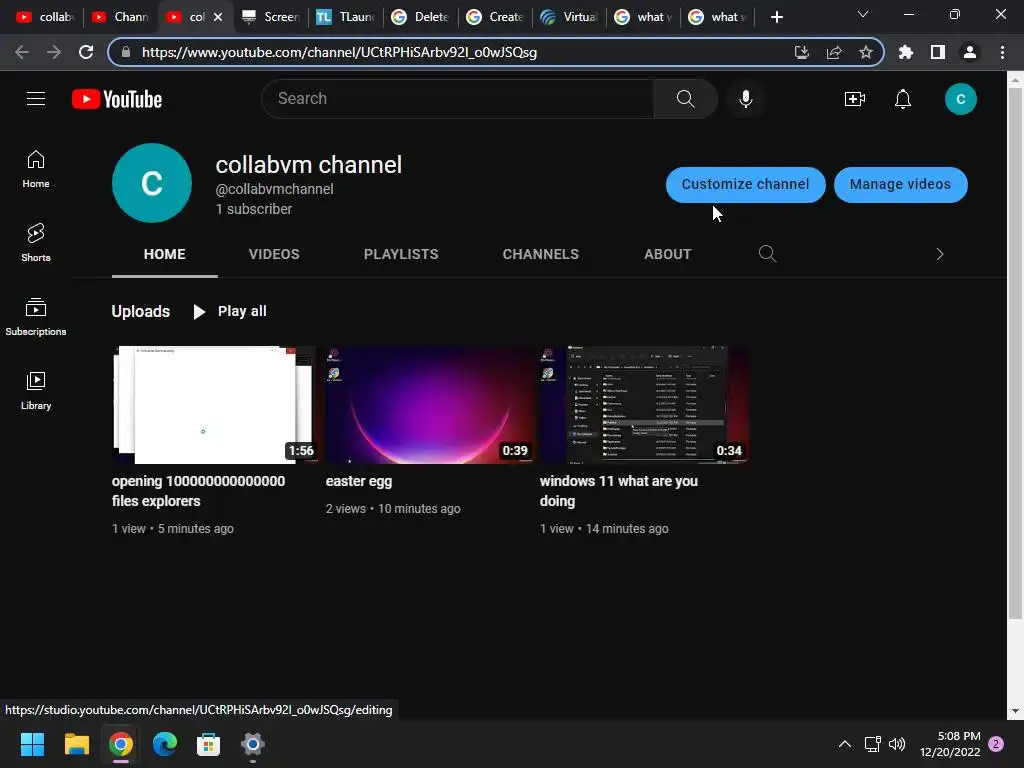Switch to the VIDEOS tab

pyautogui.click(x=274, y=254)
